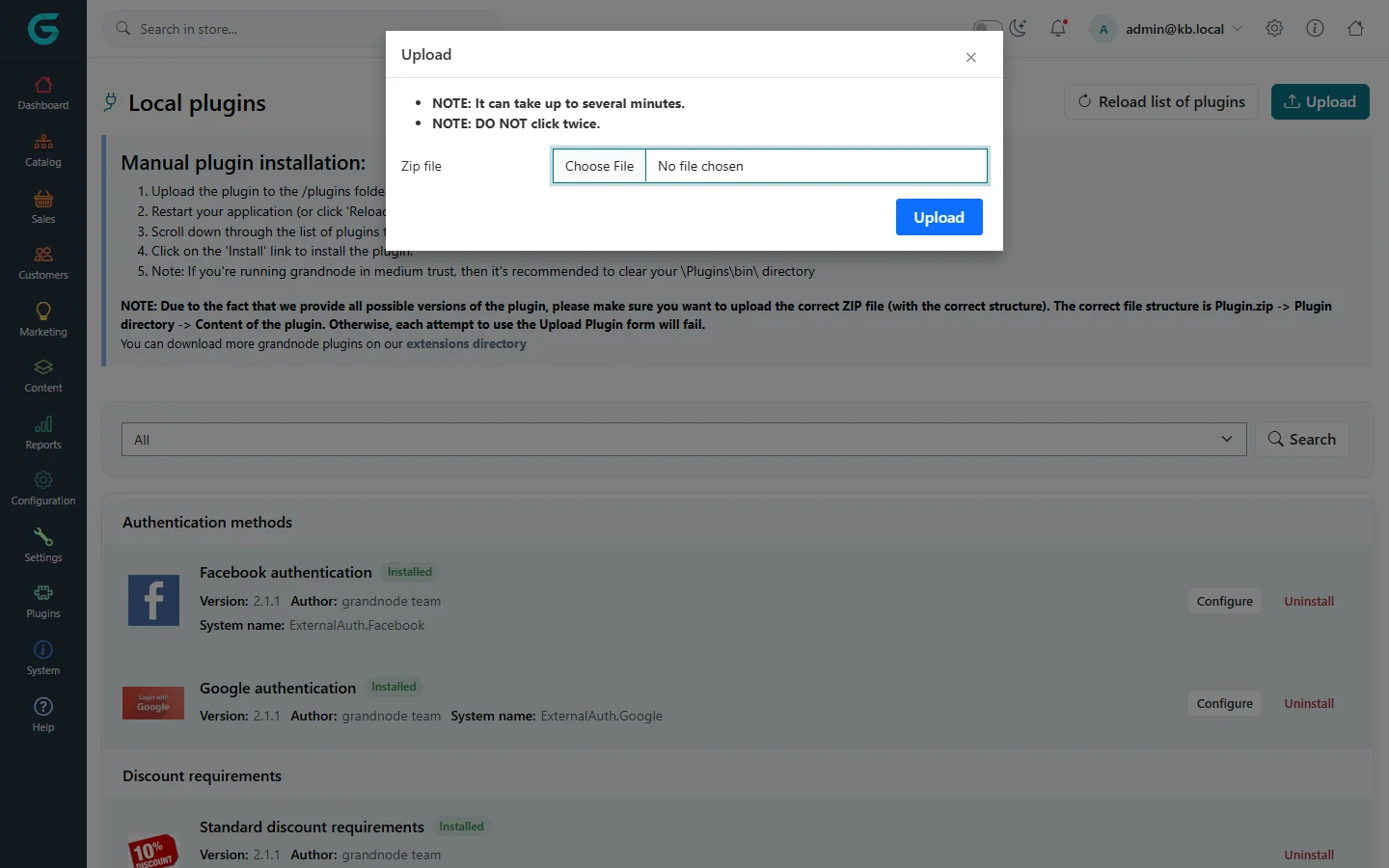This screenshot has width=1389, height=868.
Task: Configure the Google authentication plugin
Action: (x=1225, y=703)
